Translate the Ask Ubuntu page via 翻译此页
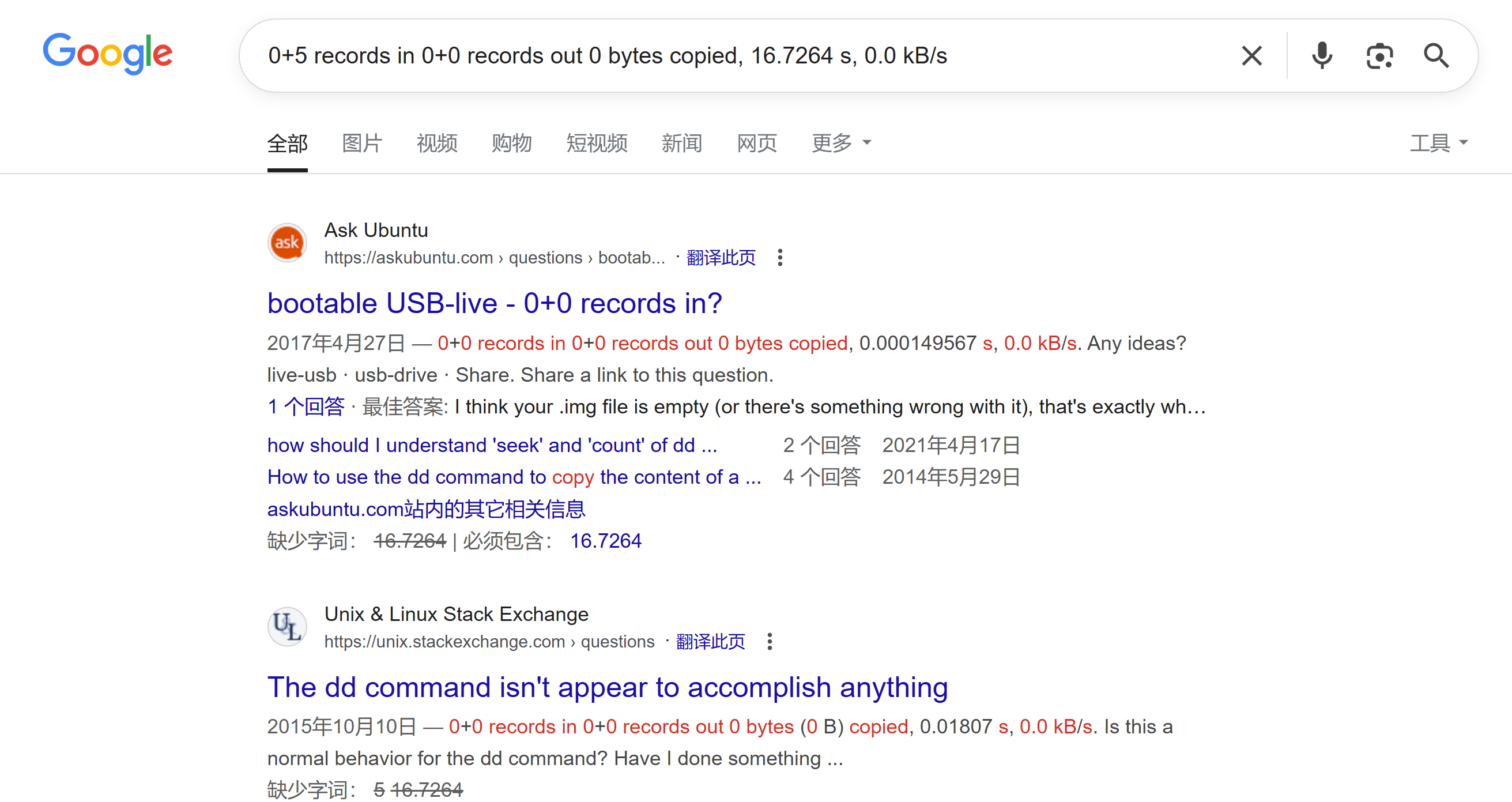Screen dimensions: 1512x802 click(721, 258)
